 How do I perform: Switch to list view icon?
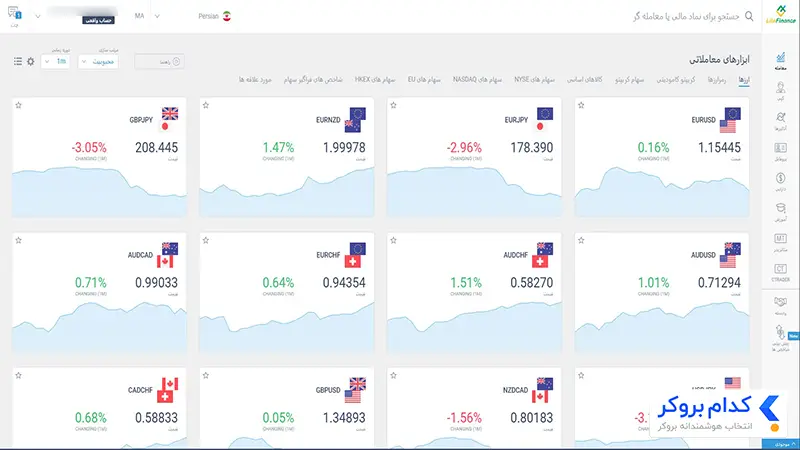tap(18, 62)
